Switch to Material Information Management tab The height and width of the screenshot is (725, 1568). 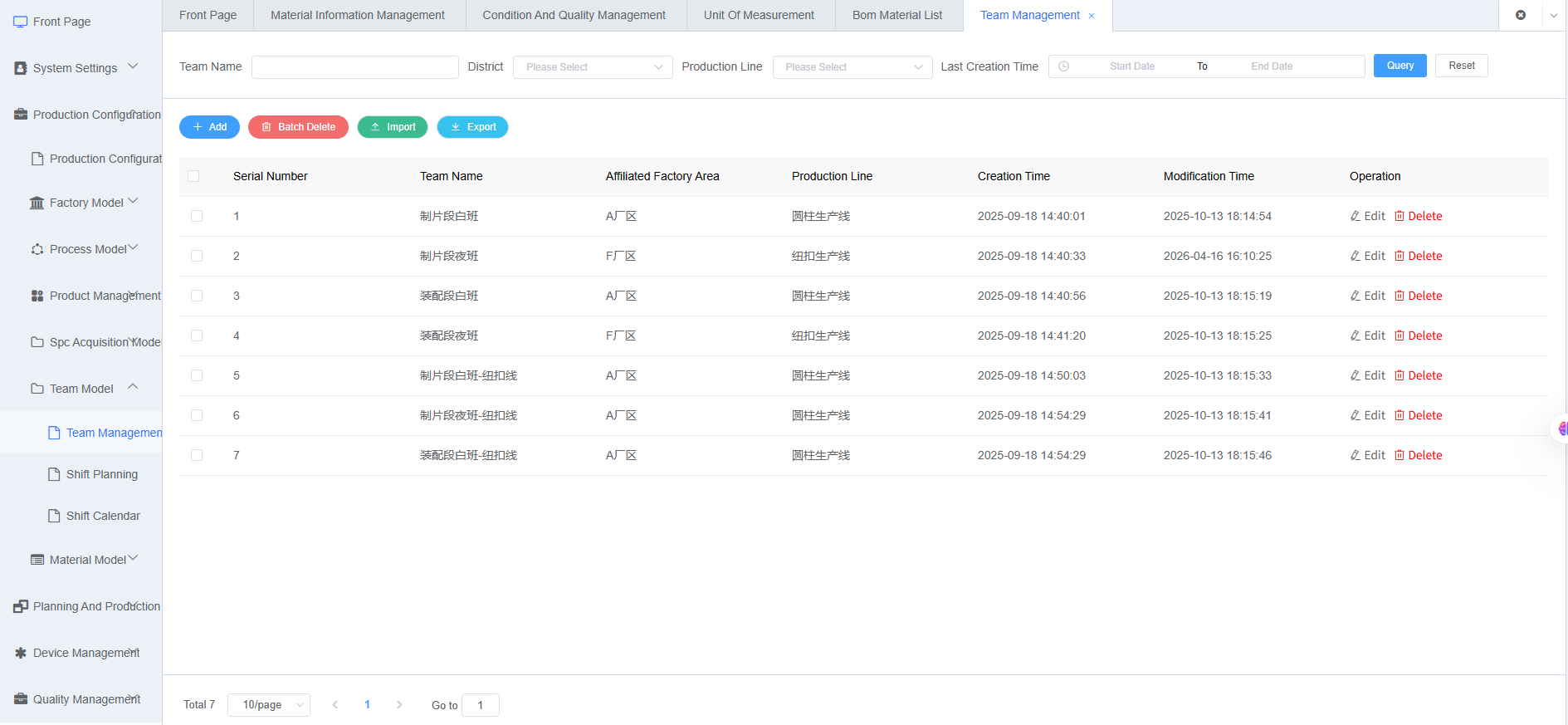358,15
